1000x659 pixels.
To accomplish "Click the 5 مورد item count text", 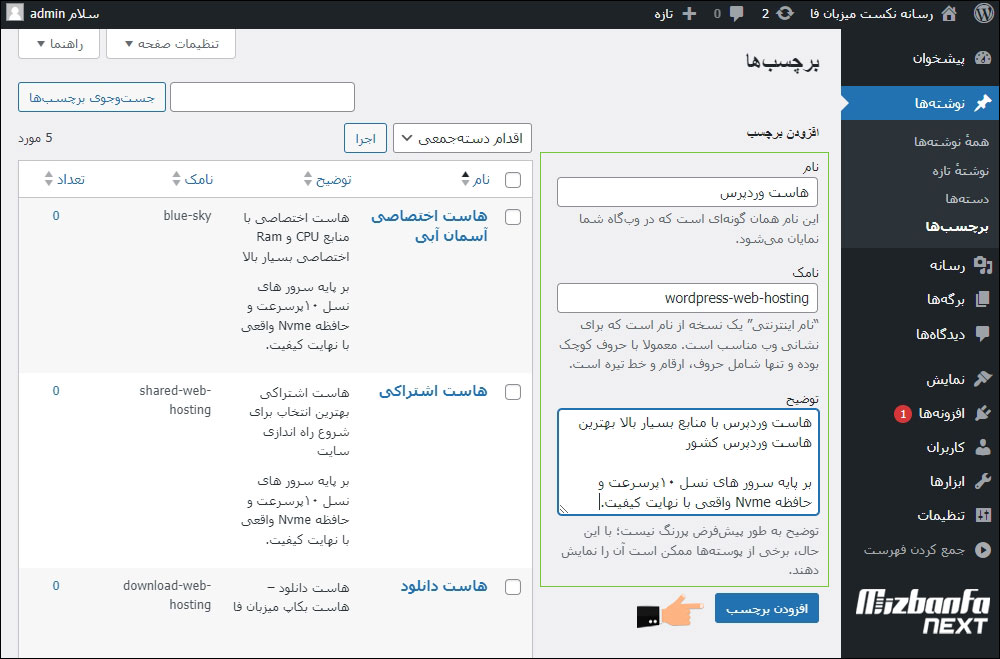I will point(35,138).
